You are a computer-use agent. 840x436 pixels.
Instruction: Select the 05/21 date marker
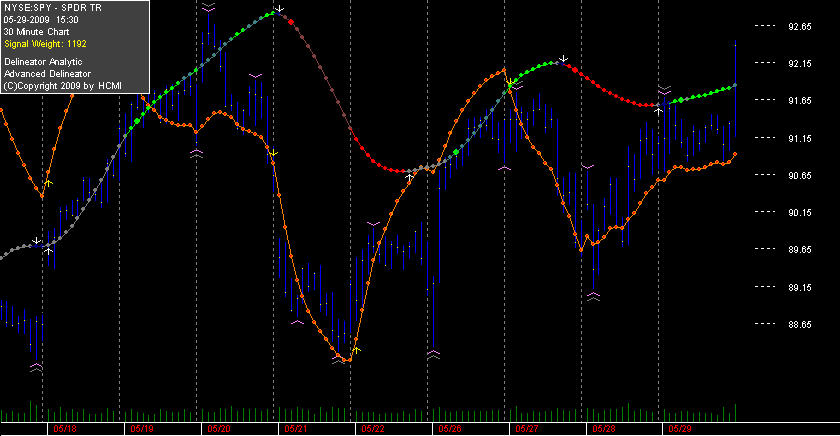(296, 429)
